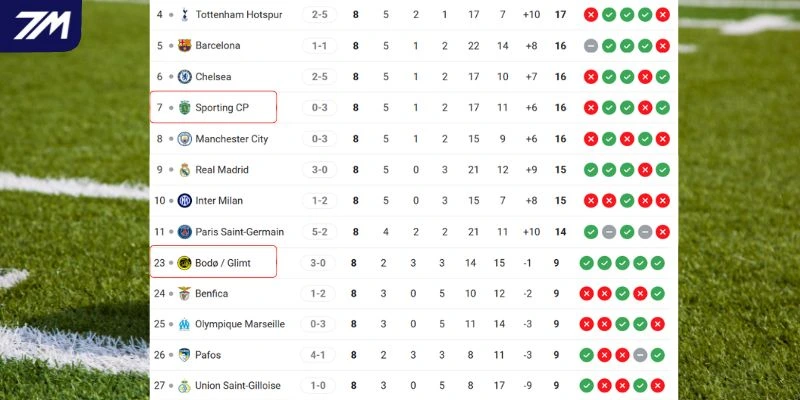The height and width of the screenshot is (400, 800).
Task: Click the Pafos club crest
Action: tap(184, 355)
